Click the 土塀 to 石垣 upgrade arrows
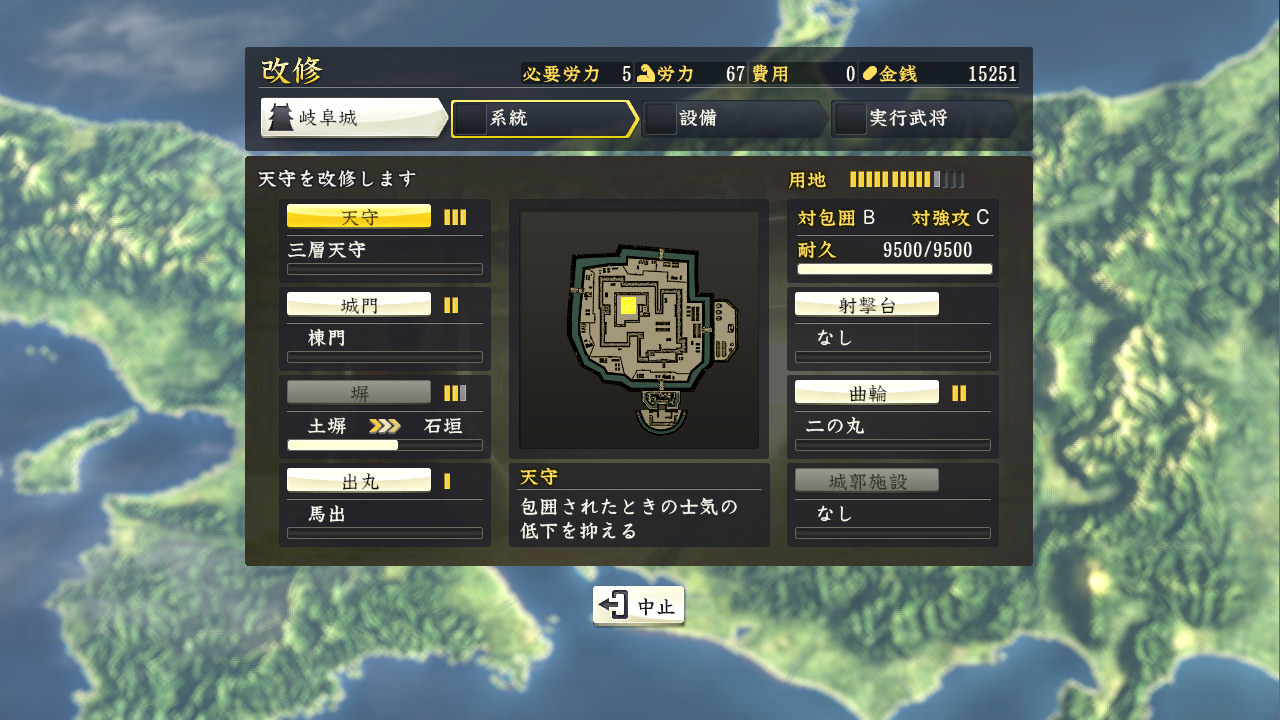Image resolution: width=1280 pixels, height=720 pixels. pos(384,426)
